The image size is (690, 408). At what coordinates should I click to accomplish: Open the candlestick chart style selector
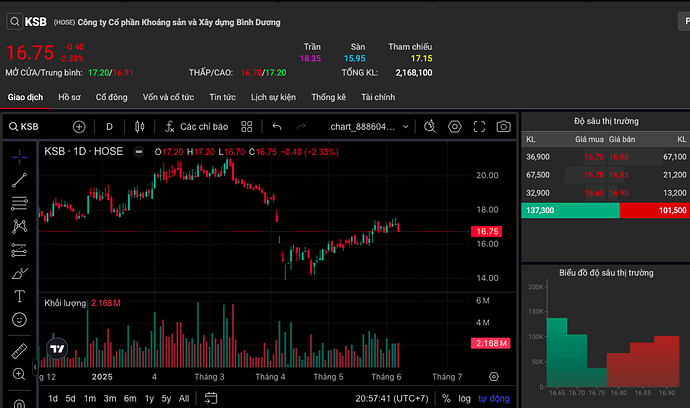click(139, 127)
